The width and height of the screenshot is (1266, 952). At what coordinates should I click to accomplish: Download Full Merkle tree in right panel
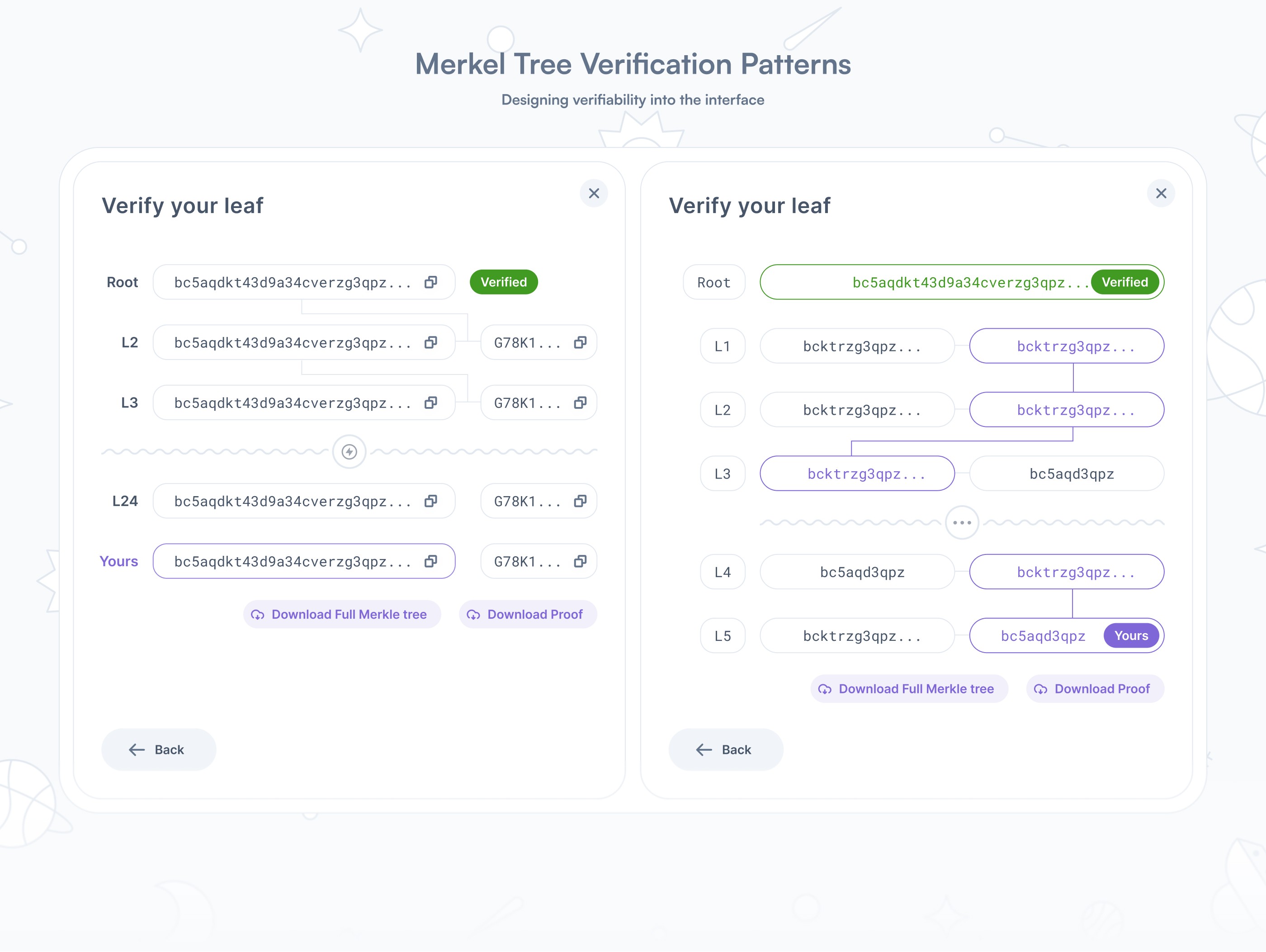point(909,689)
